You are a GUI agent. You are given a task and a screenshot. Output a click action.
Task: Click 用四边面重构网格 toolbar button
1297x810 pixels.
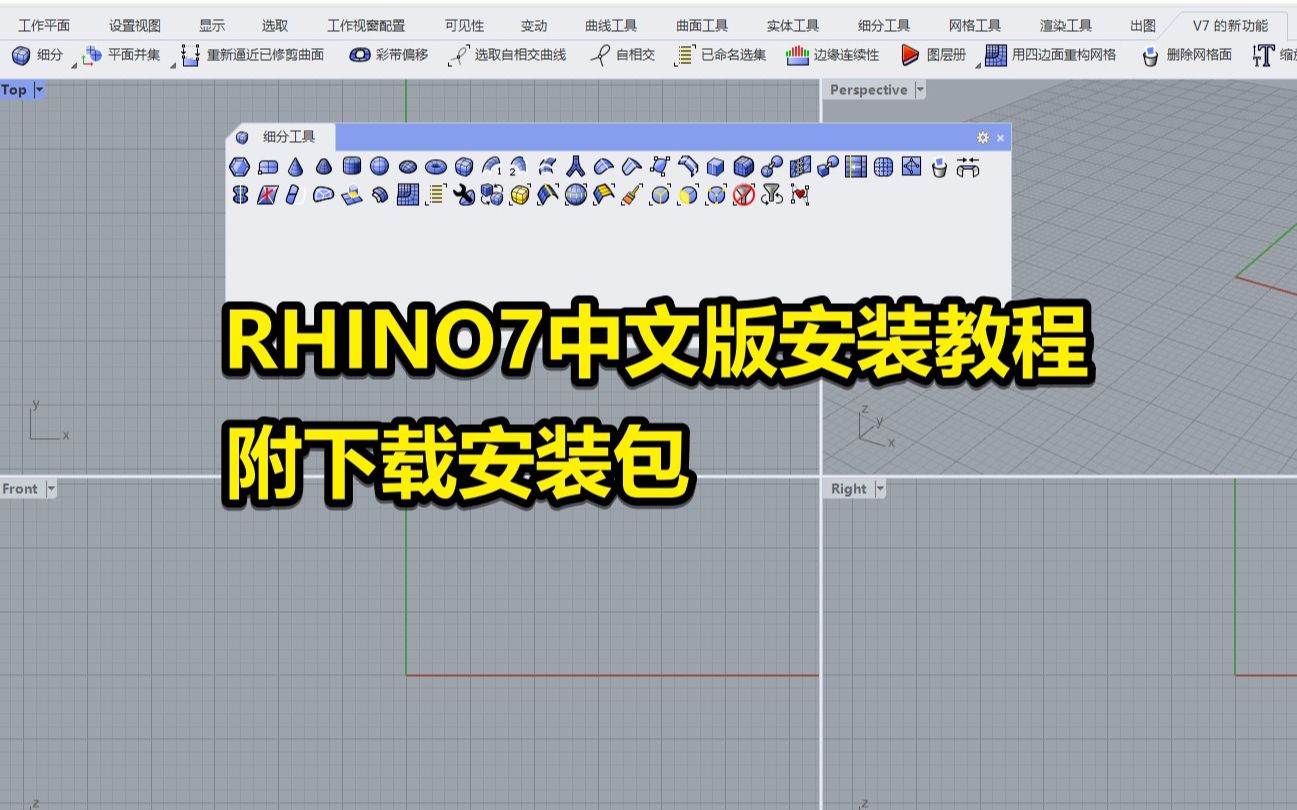click(1050, 55)
